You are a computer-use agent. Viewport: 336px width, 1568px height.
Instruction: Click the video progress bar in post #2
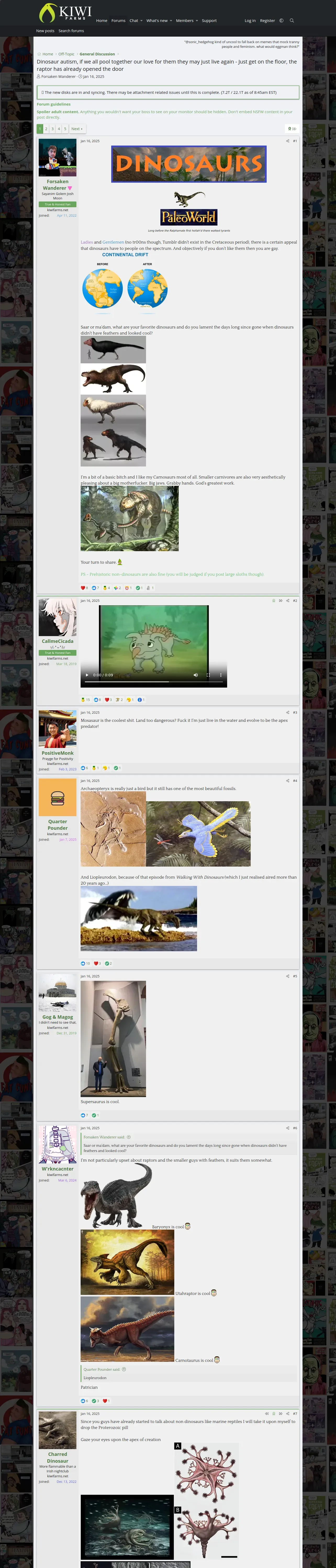[154, 682]
